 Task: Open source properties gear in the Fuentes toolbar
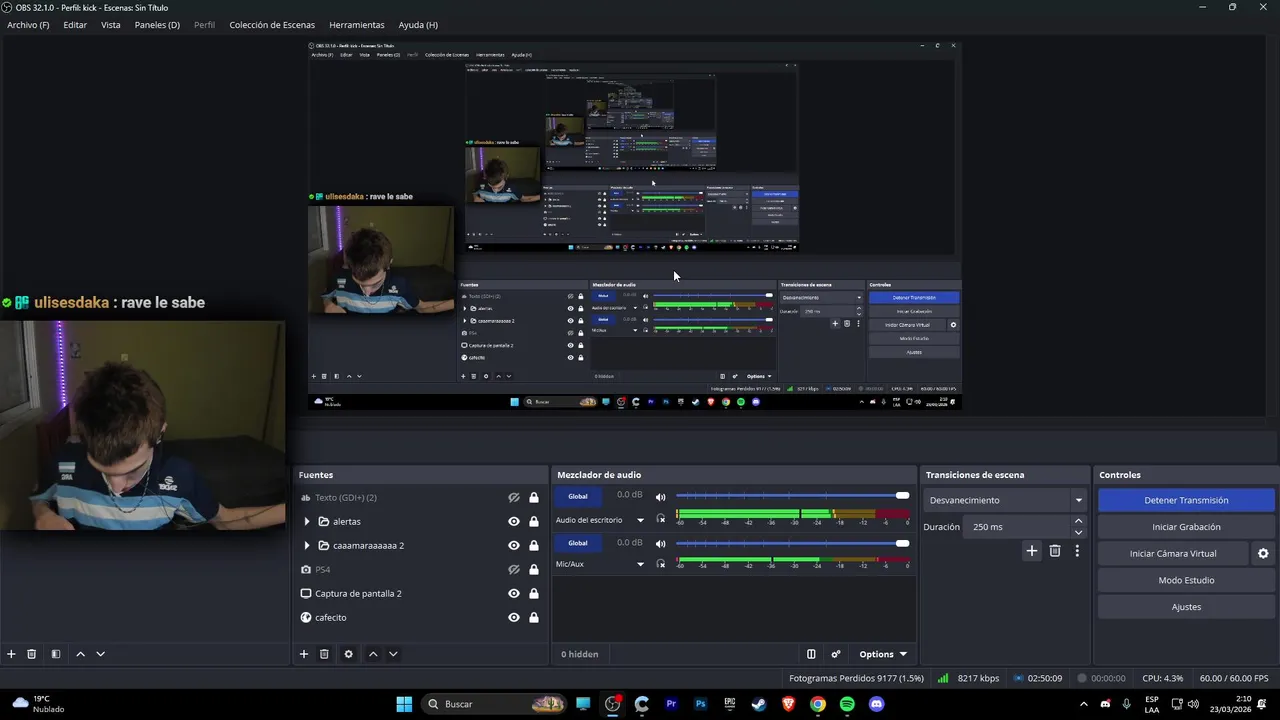pos(348,654)
